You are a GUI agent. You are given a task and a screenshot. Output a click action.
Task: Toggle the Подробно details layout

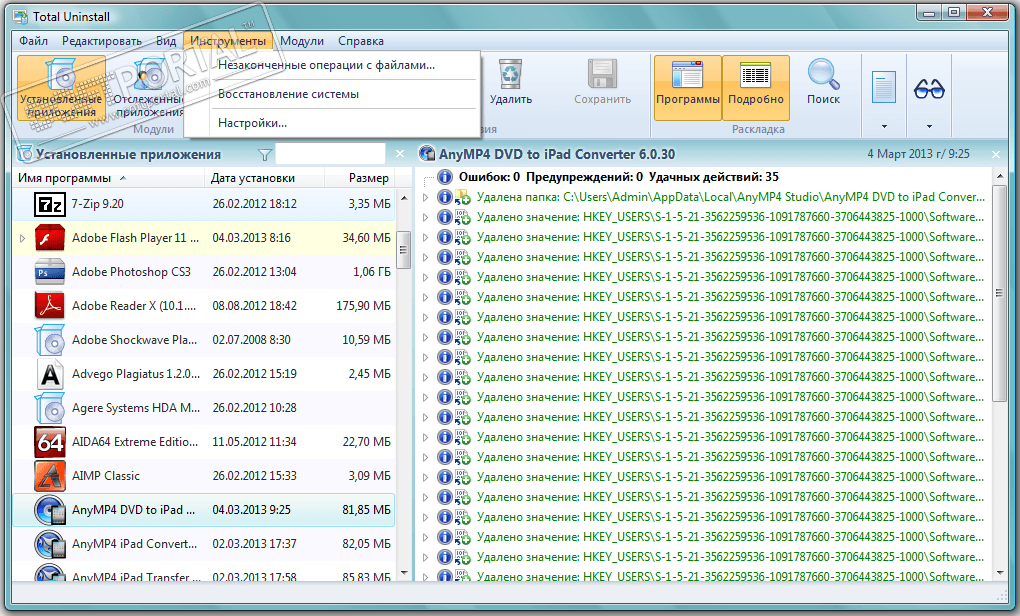pyautogui.click(x=756, y=86)
